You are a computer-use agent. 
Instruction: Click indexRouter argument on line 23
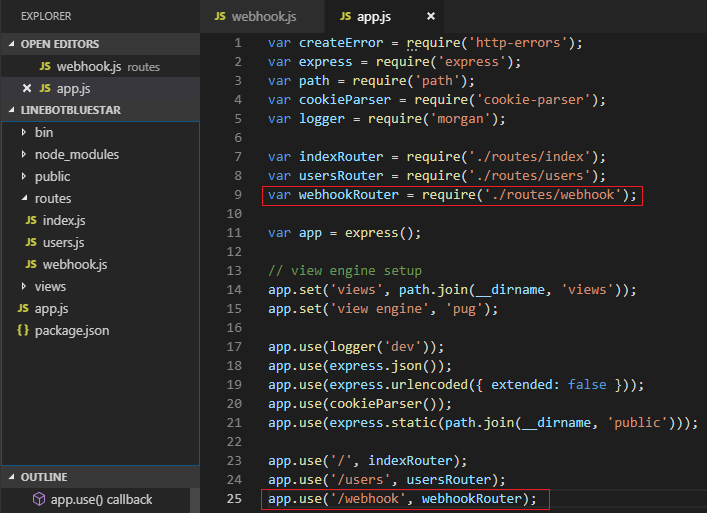pyautogui.click(x=410, y=461)
